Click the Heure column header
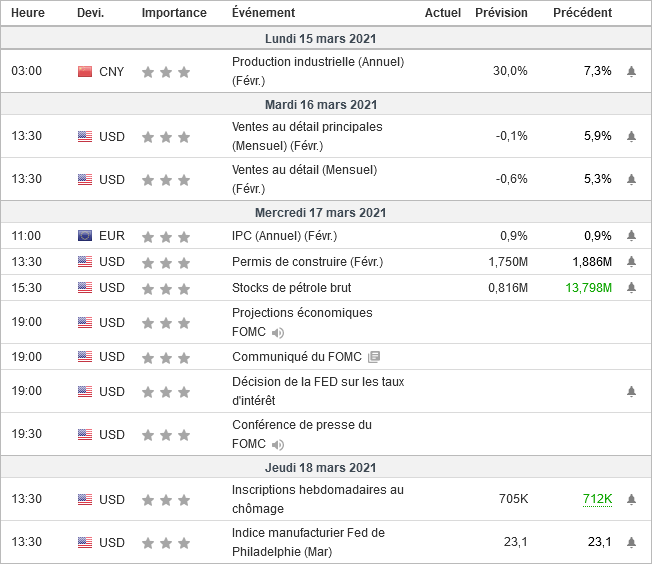Screen dimensions: 652x564 [28, 13]
